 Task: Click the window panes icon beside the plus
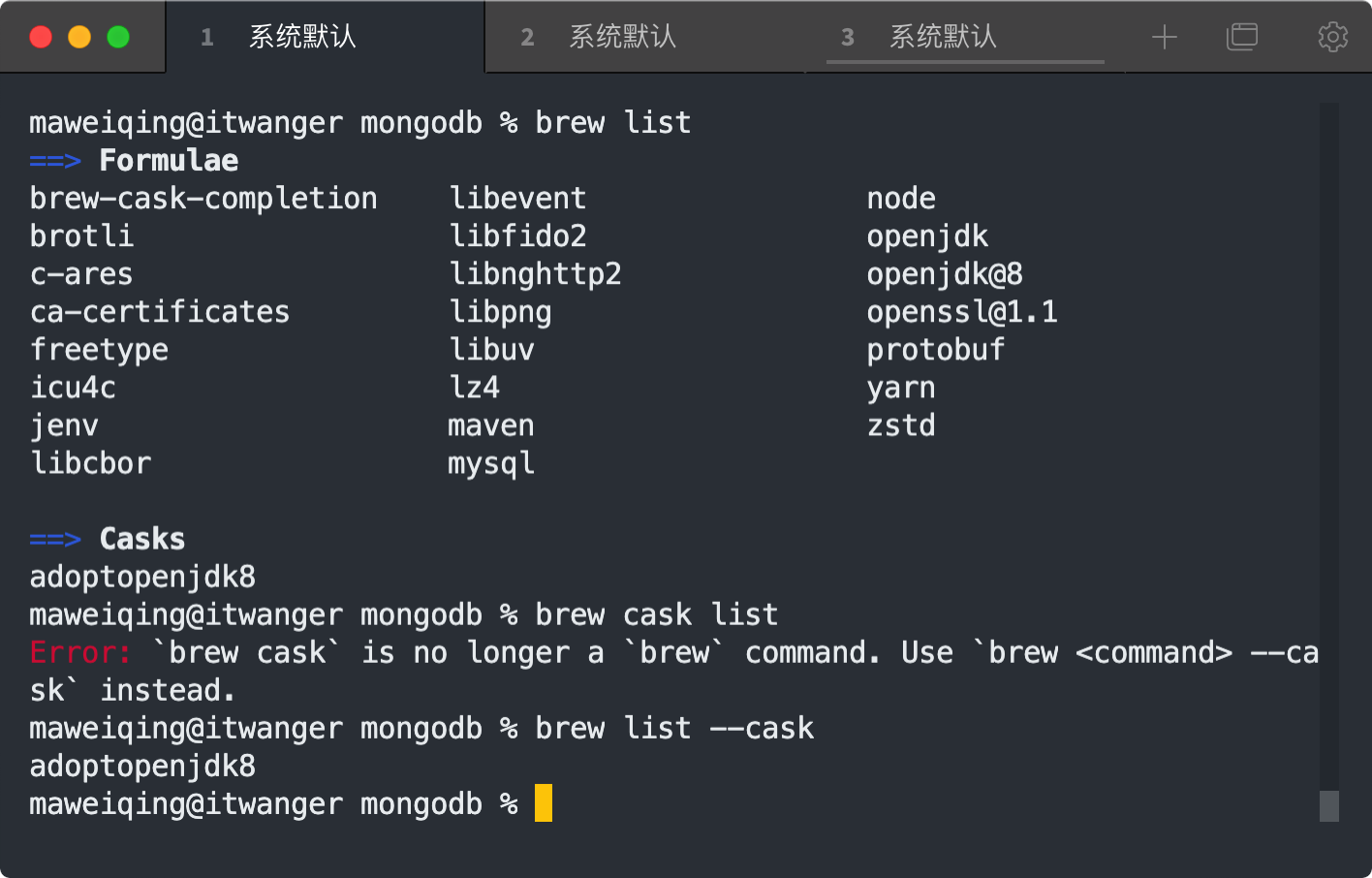coord(1241,38)
